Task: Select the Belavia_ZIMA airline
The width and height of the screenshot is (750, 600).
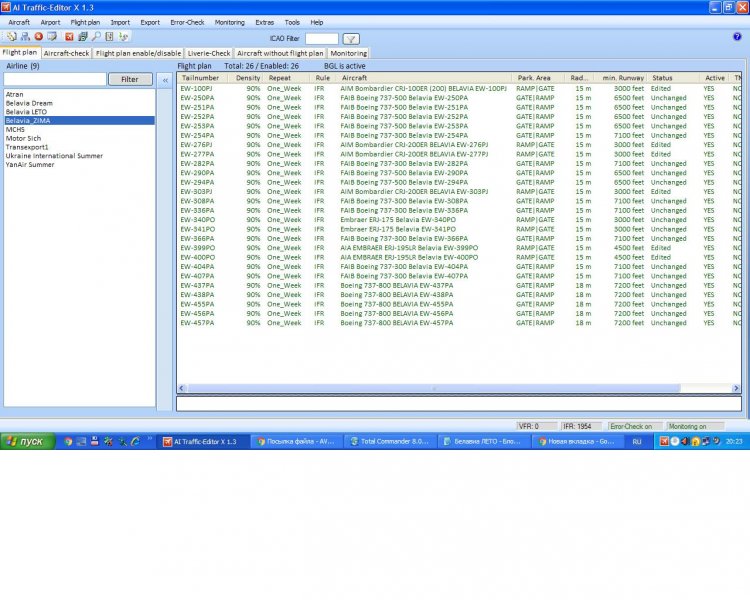Action: [79, 121]
